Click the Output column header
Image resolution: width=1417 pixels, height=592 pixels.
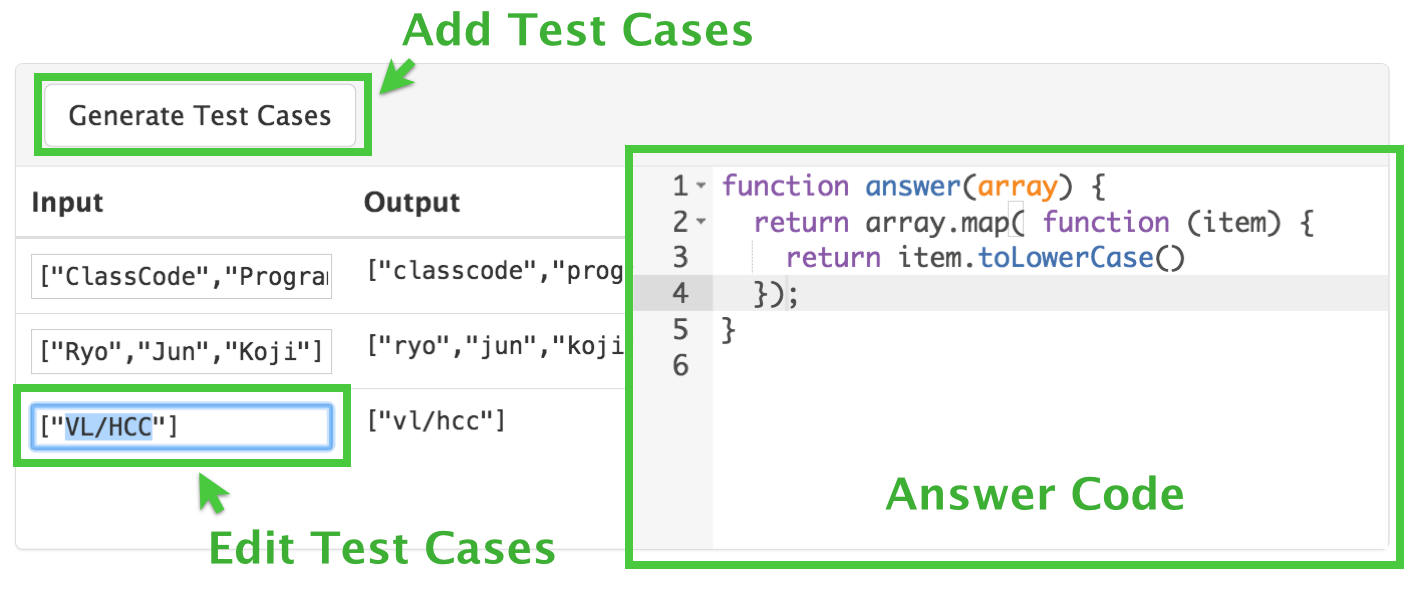pos(412,203)
